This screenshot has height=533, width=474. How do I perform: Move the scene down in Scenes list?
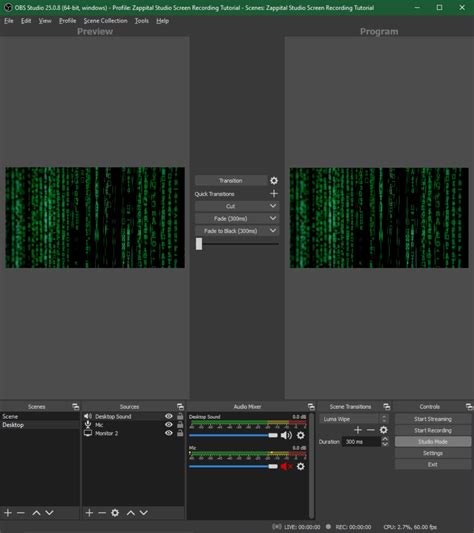49,513
